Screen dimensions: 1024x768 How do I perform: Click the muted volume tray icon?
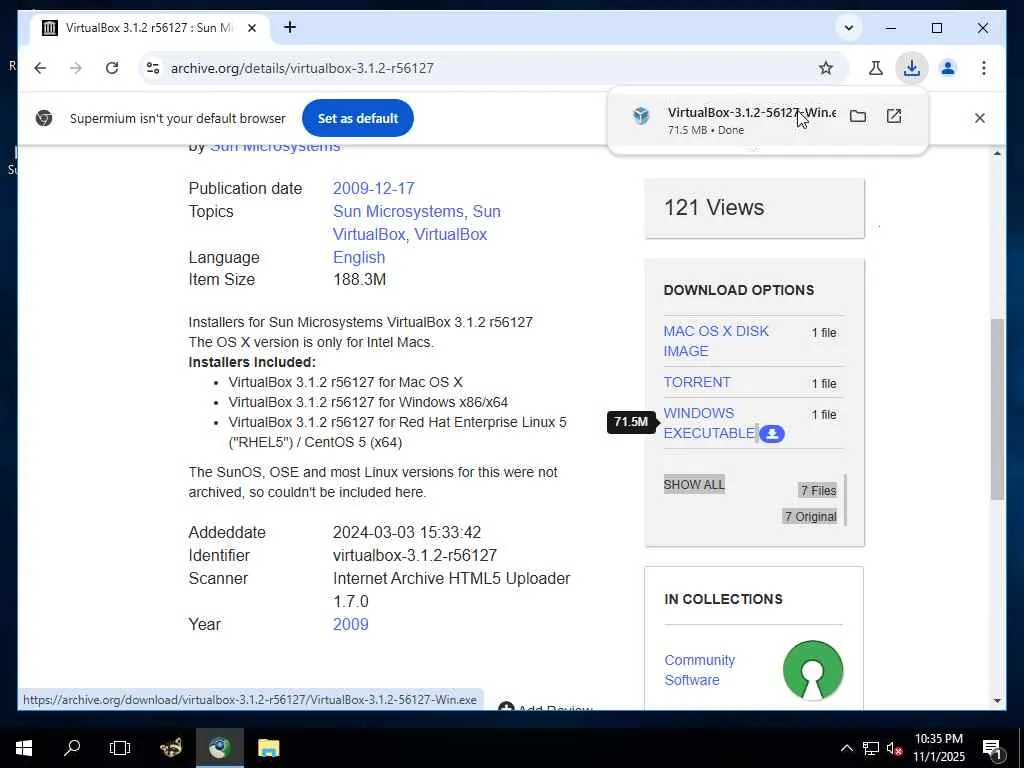(x=893, y=748)
